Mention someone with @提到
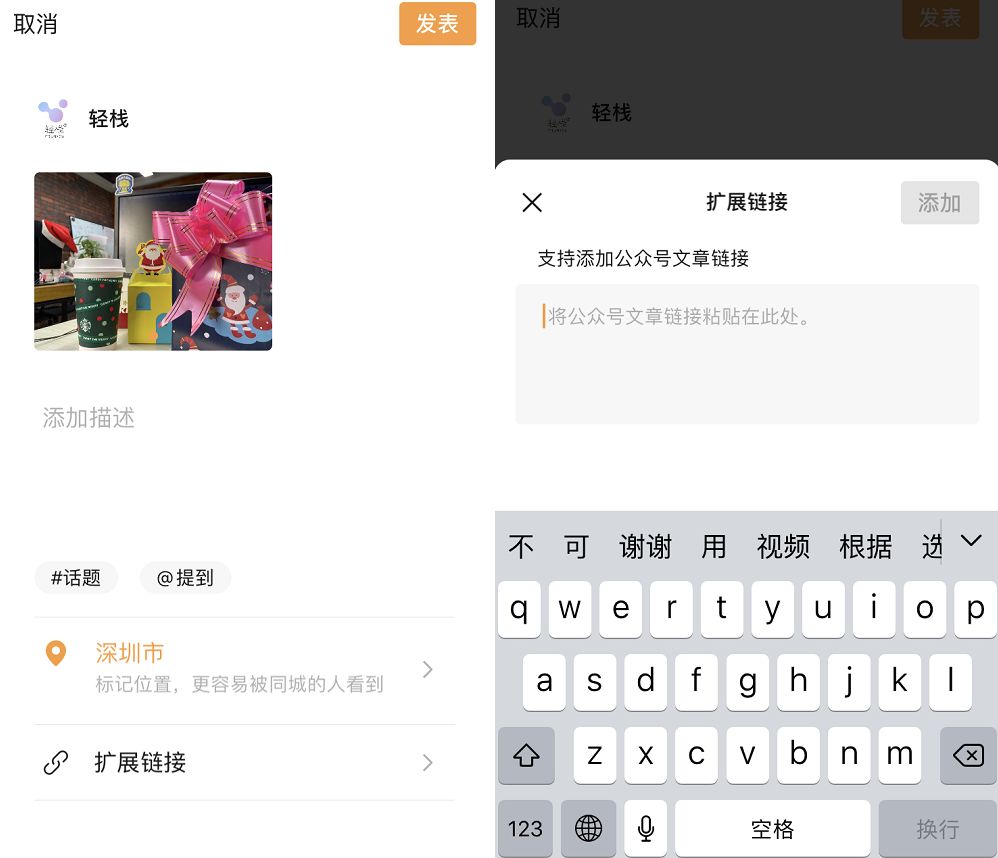The width and height of the screenshot is (998, 858). click(185, 577)
